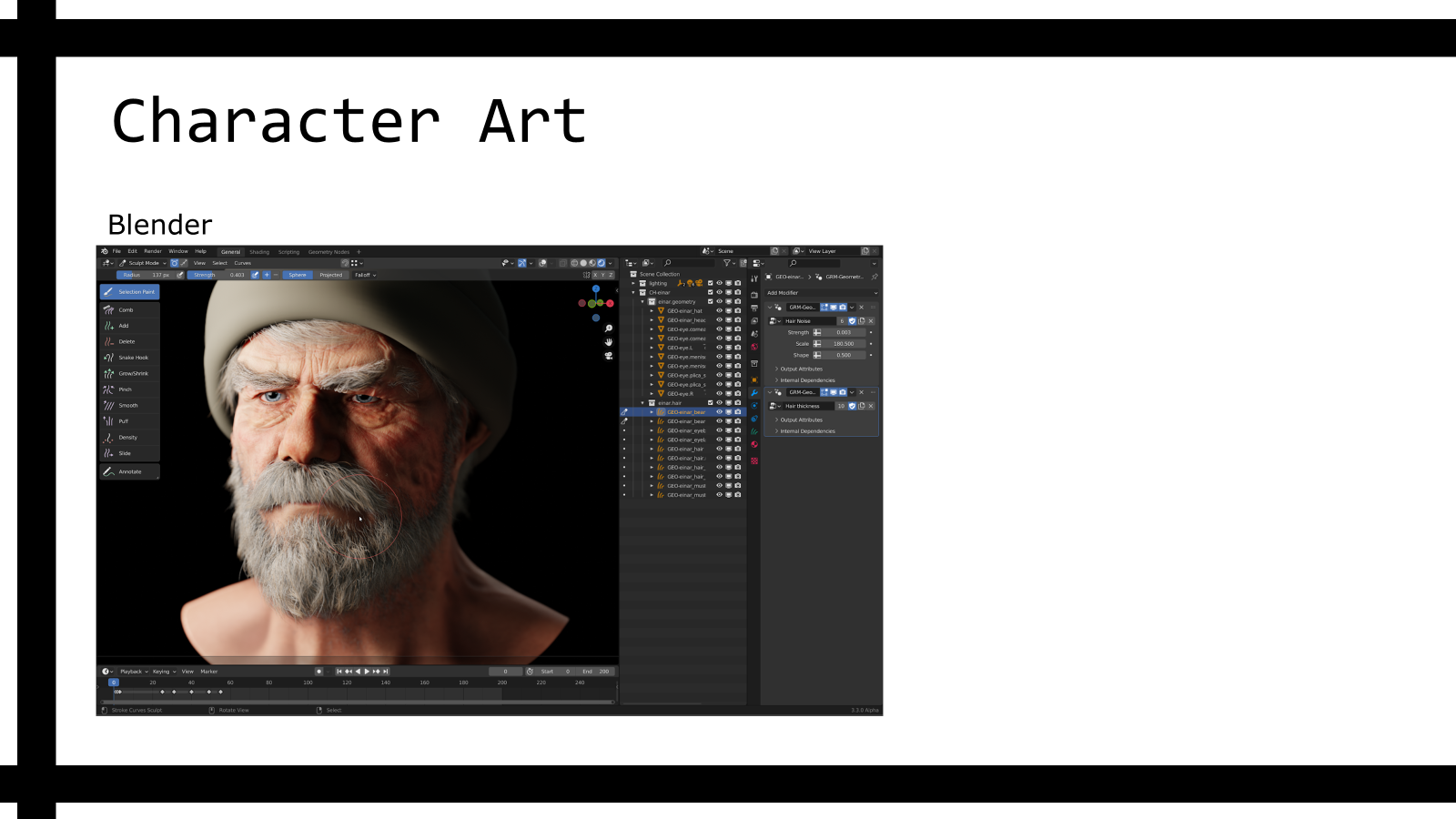
Task: Click the viewport zoom magnifier icon
Action: [609, 329]
